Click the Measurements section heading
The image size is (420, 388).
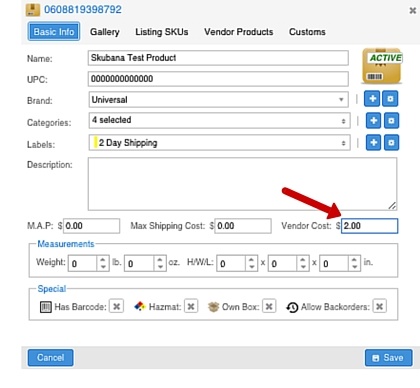point(66,244)
